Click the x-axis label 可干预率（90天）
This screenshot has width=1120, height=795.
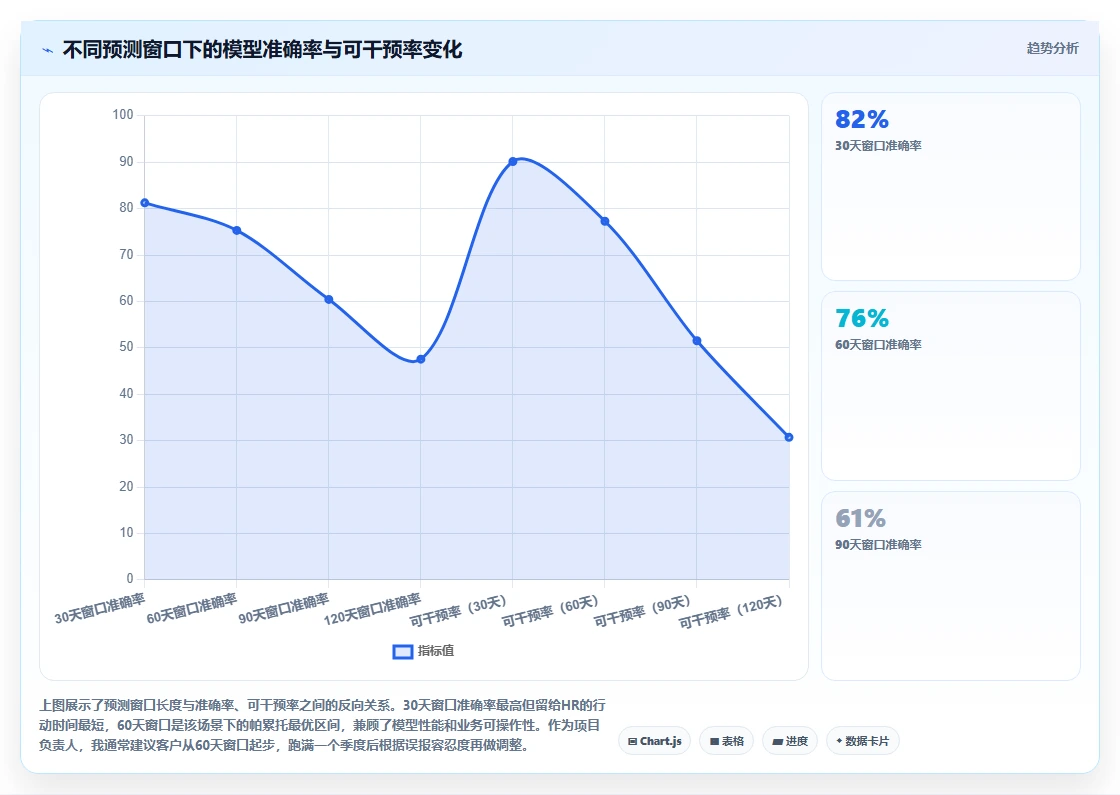643,611
